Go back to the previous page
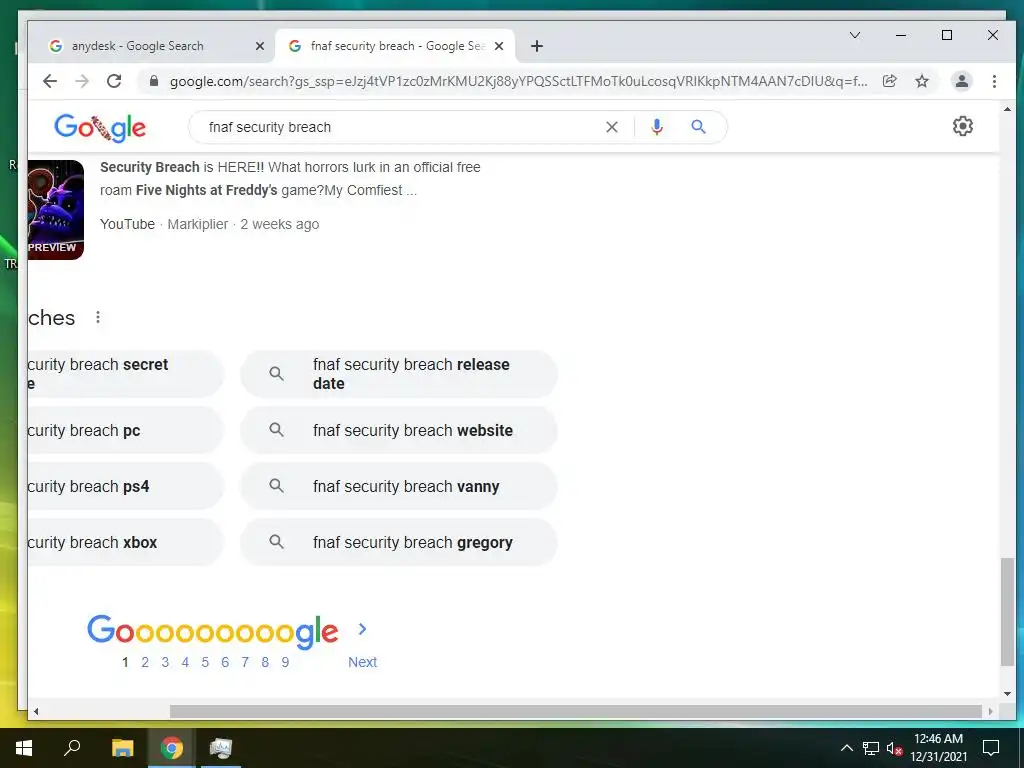This screenshot has height=768, width=1024. pyautogui.click(x=50, y=81)
